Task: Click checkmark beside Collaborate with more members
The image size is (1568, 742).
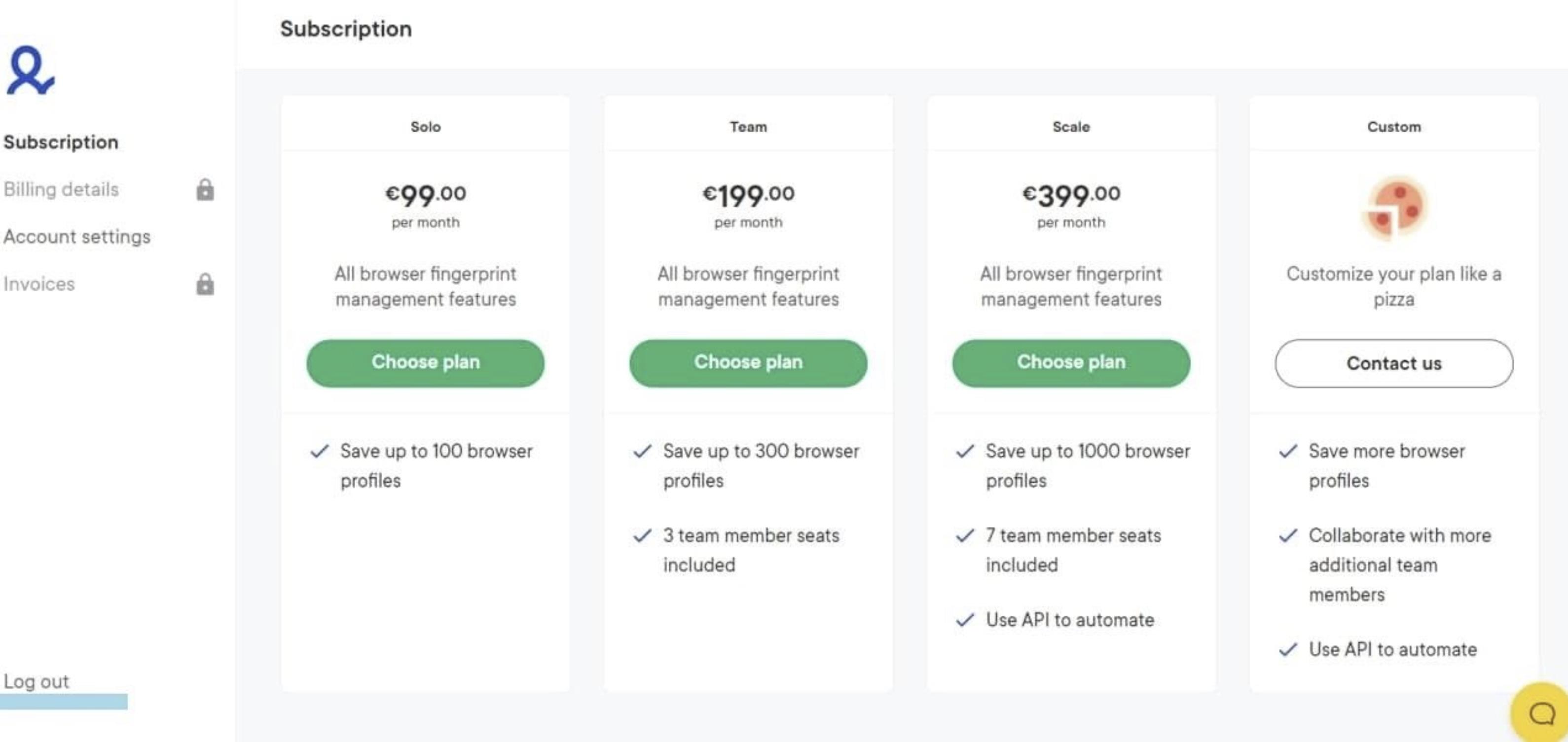Action: (1288, 536)
